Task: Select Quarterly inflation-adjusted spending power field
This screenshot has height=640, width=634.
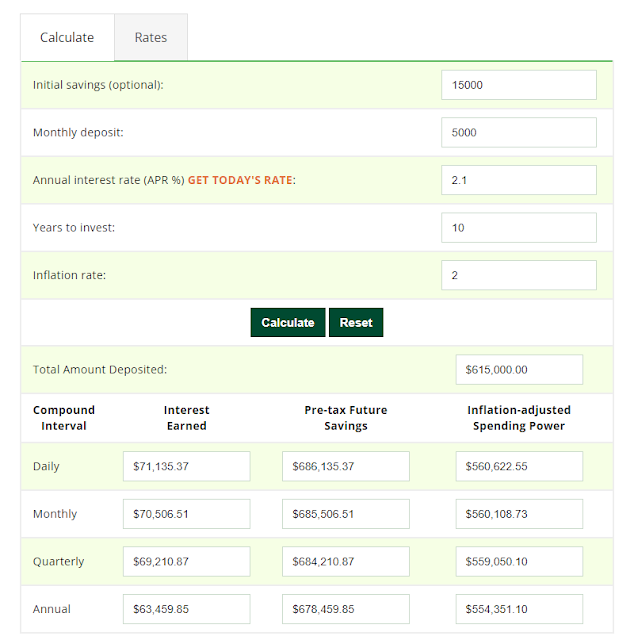Action: (518, 561)
